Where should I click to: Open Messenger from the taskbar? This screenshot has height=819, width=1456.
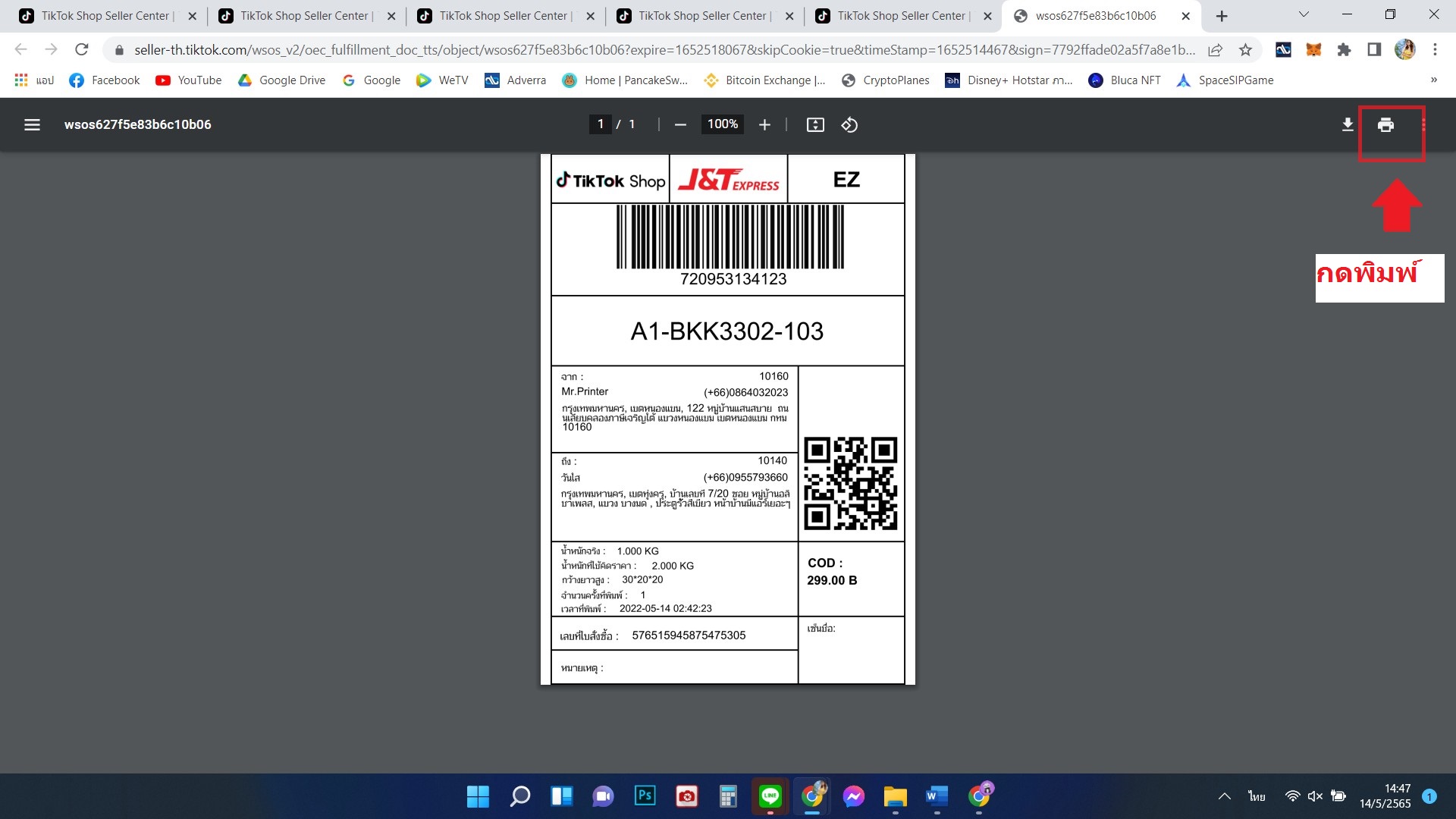tap(853, 796)
